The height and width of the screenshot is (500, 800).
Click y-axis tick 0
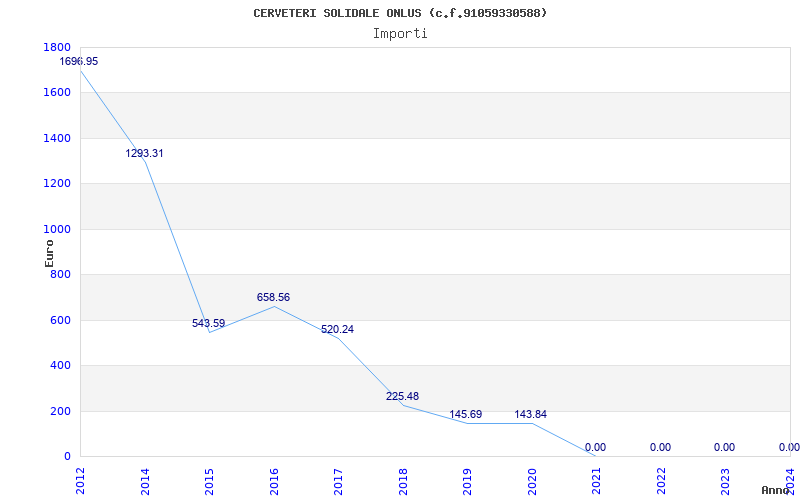[x=67, y=456]
